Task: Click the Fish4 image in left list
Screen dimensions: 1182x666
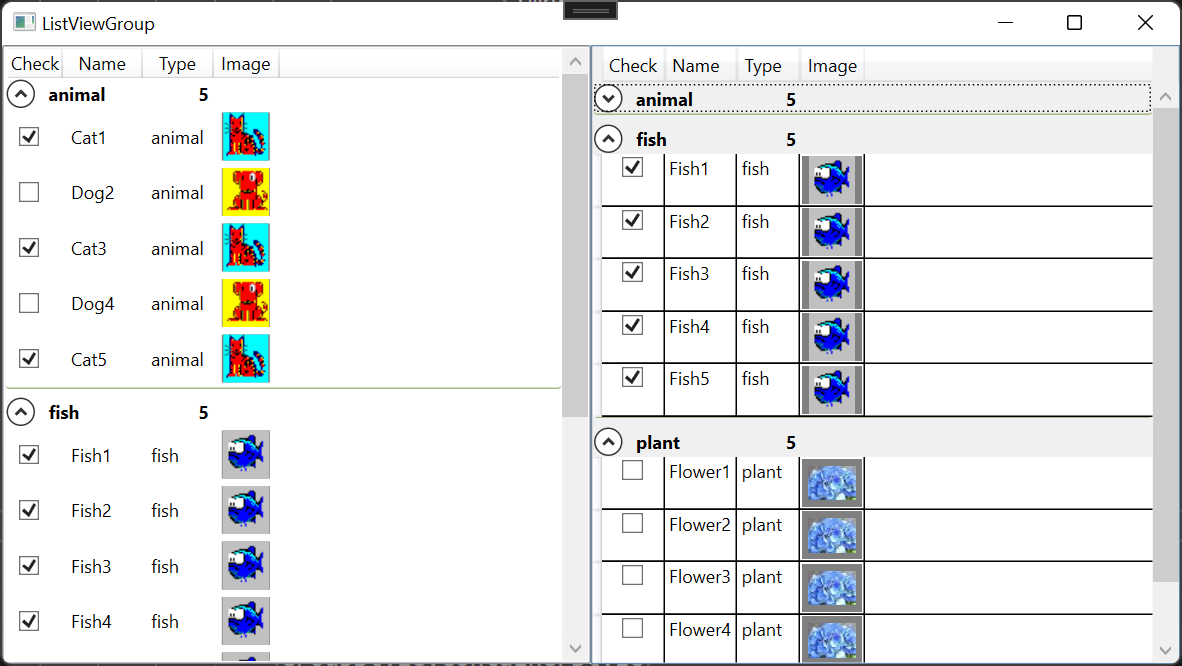Action: coord(246,621)
